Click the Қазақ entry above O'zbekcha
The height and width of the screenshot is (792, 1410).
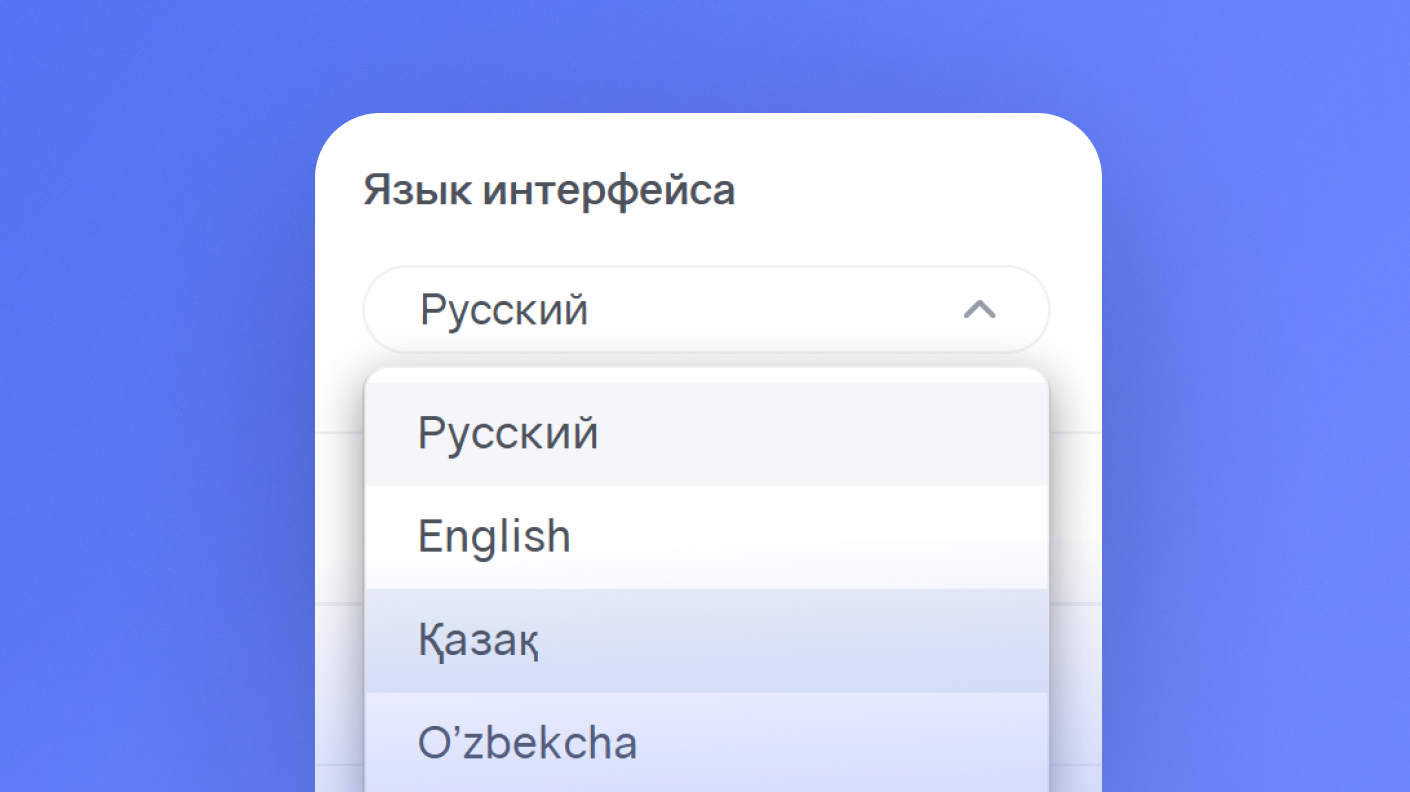(479, 641)
